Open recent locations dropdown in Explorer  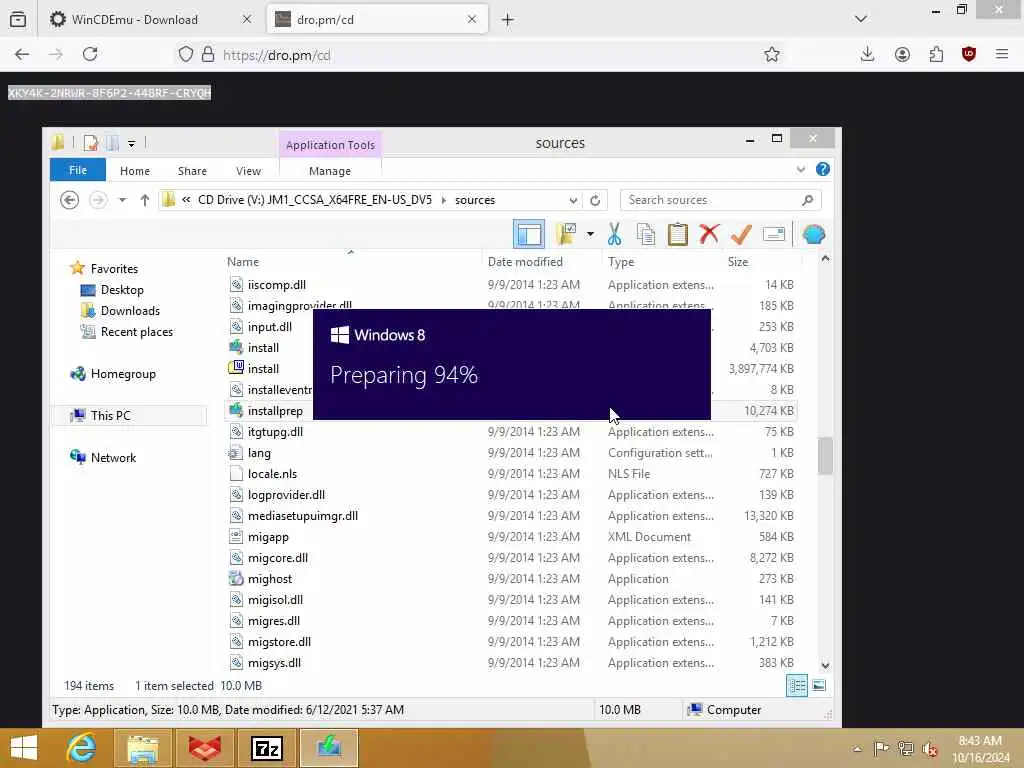tap(122, 200)
